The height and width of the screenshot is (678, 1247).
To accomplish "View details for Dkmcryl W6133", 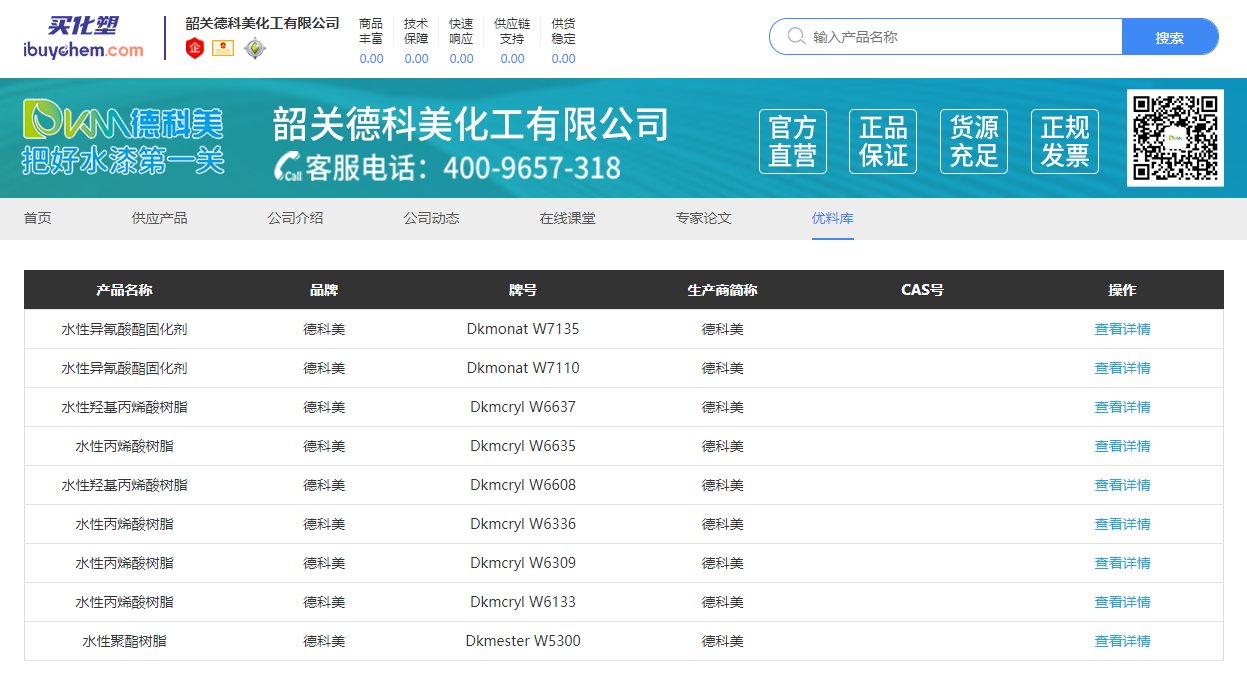I will 1123,602.
